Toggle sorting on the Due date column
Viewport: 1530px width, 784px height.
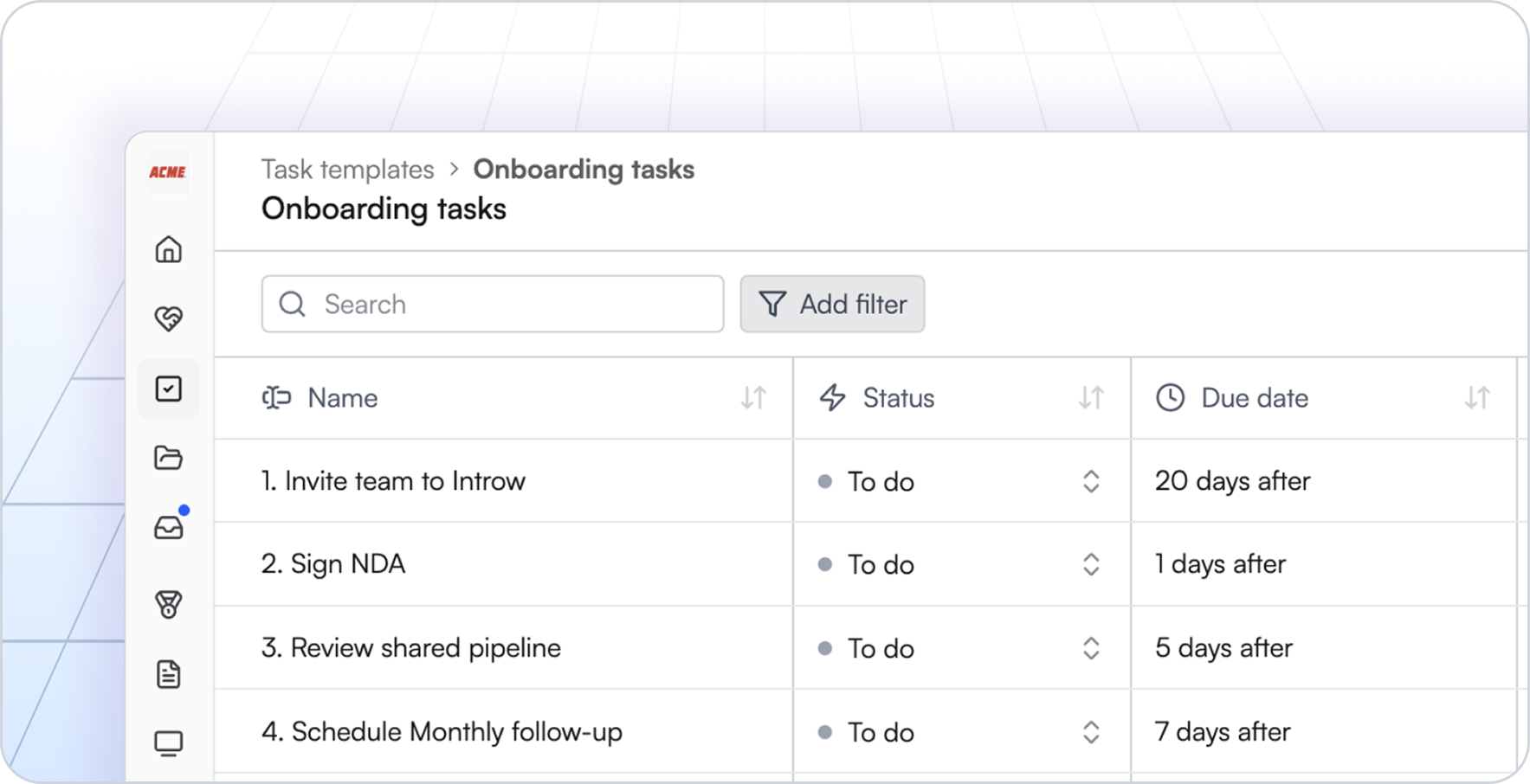click(x=1477, y=398)
